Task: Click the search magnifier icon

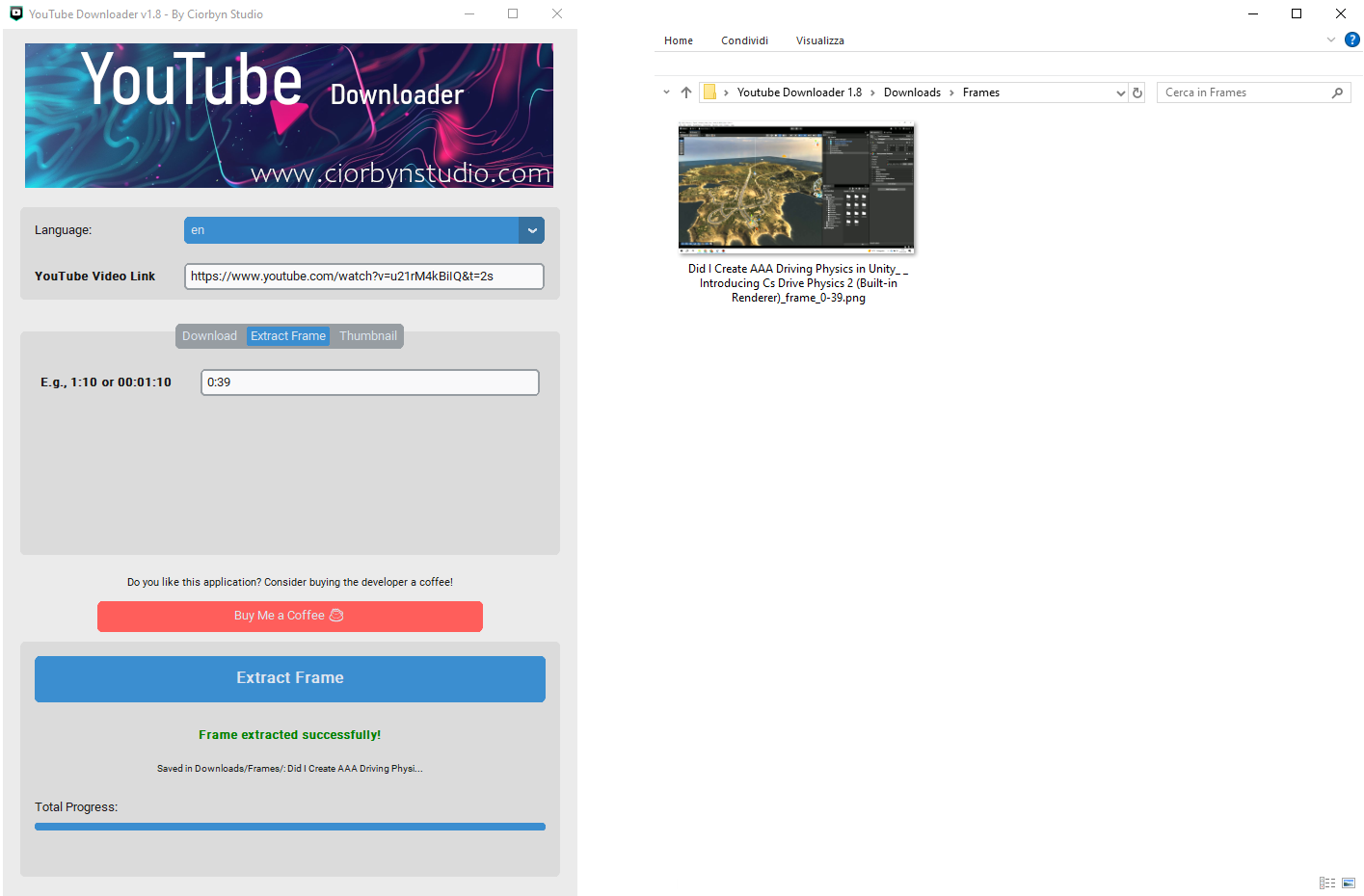Action: 1338,92
